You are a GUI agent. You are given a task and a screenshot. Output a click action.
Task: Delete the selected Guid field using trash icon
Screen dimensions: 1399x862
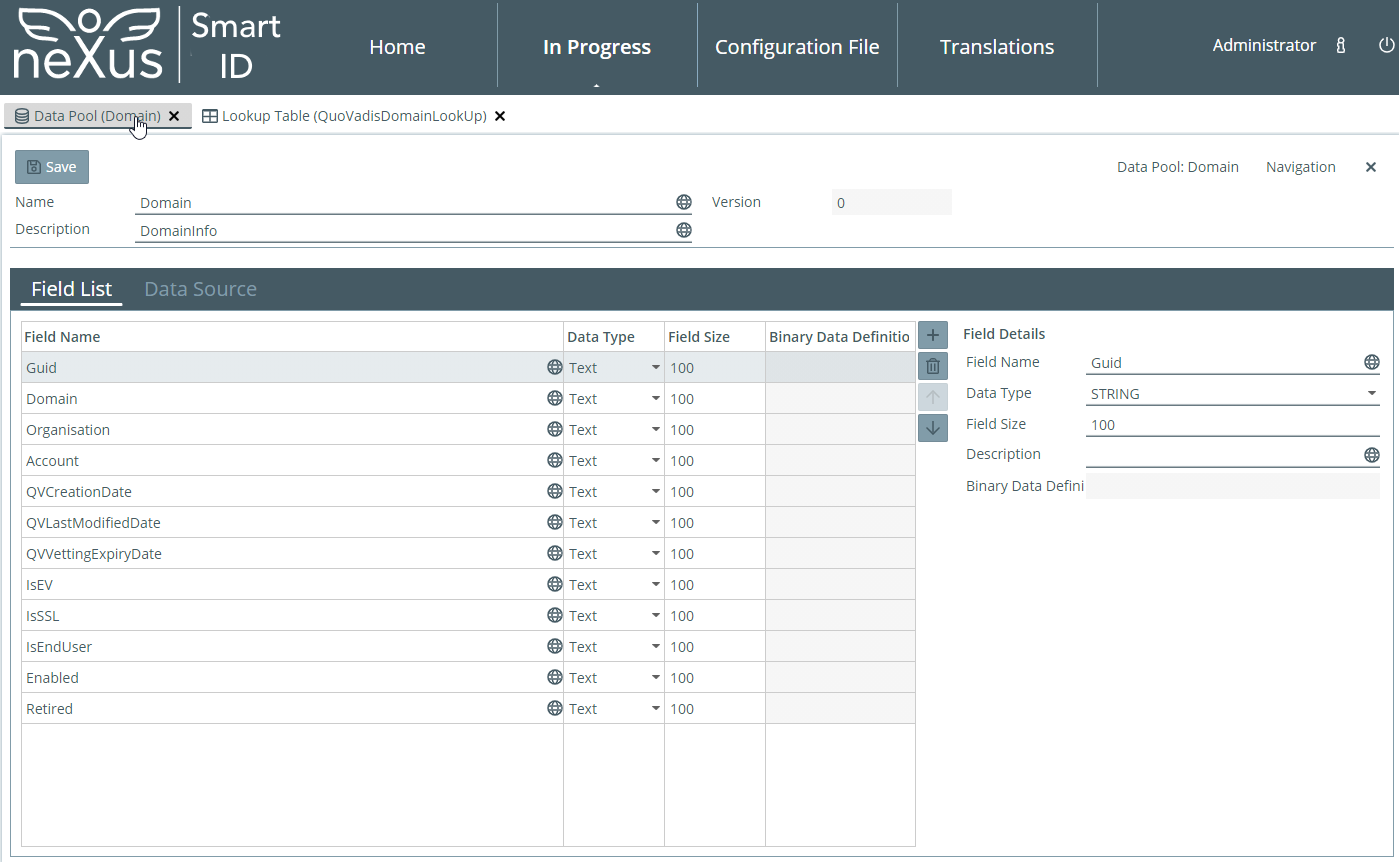point(933,365)
